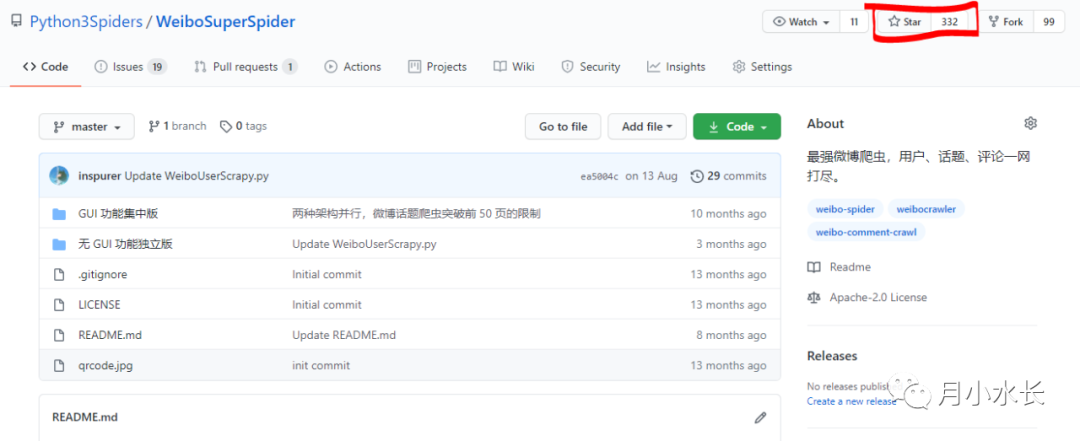Image resolution: width=1080 pixels, height=441 pixels.
Task: Click the About section gear icon
Action: pos(1030,124)
